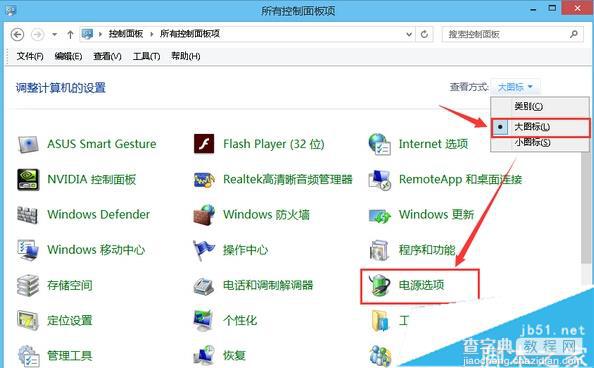Open the 管理工具 link
The image size is (594, 368).
[70, 355]
